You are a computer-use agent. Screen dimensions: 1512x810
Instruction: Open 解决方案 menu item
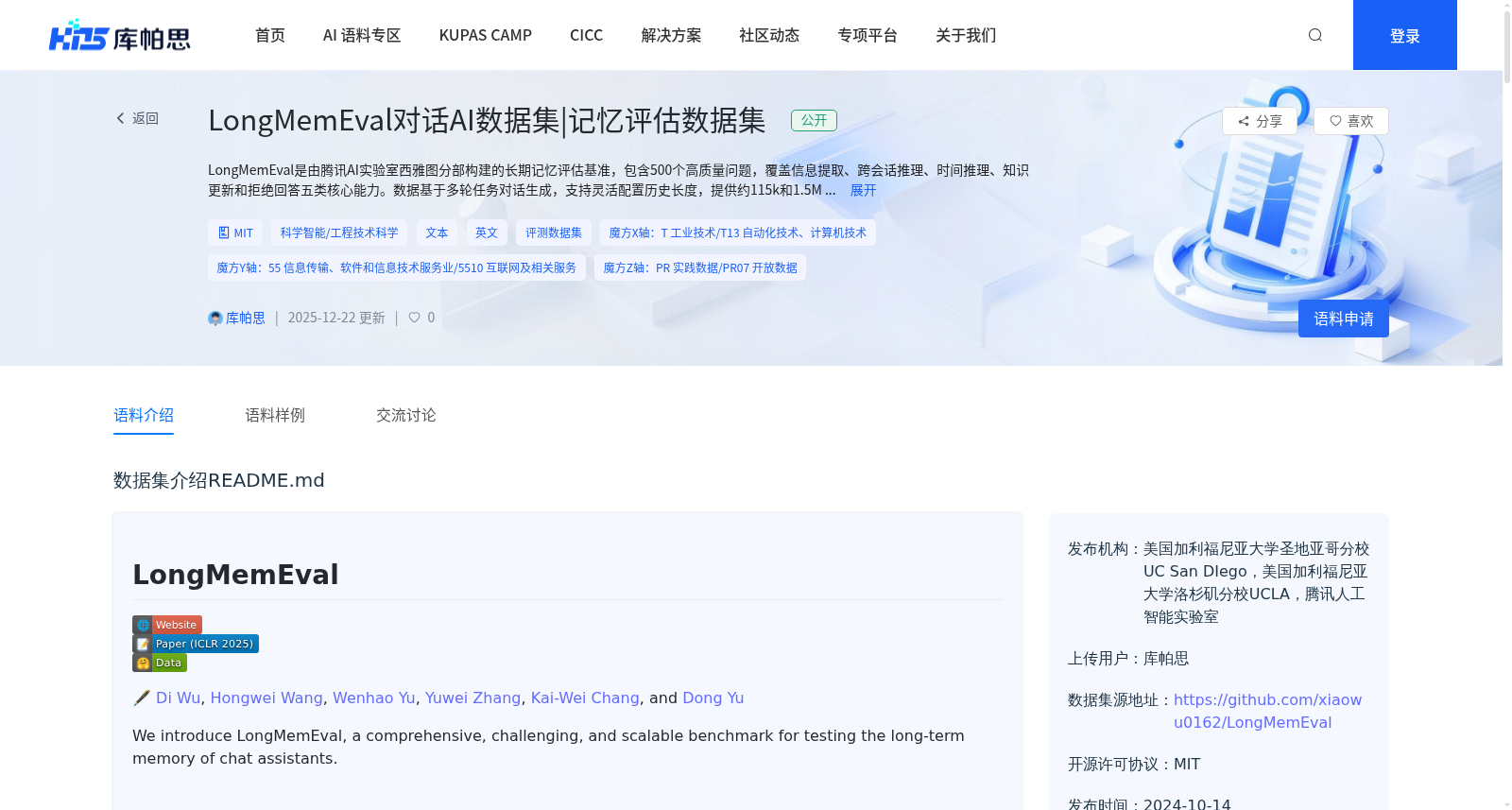click(x=671, y=35)
